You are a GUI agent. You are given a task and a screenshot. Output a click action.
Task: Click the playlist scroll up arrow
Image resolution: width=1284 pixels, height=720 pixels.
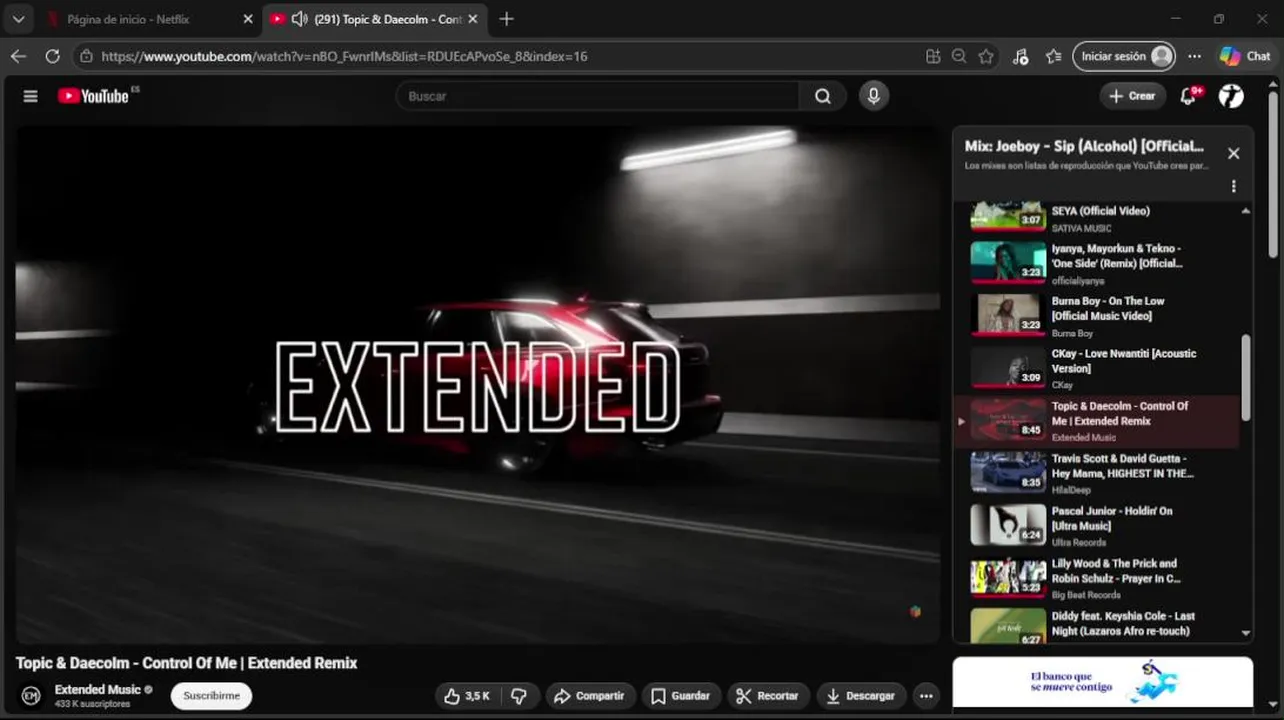coord(1245,211)
